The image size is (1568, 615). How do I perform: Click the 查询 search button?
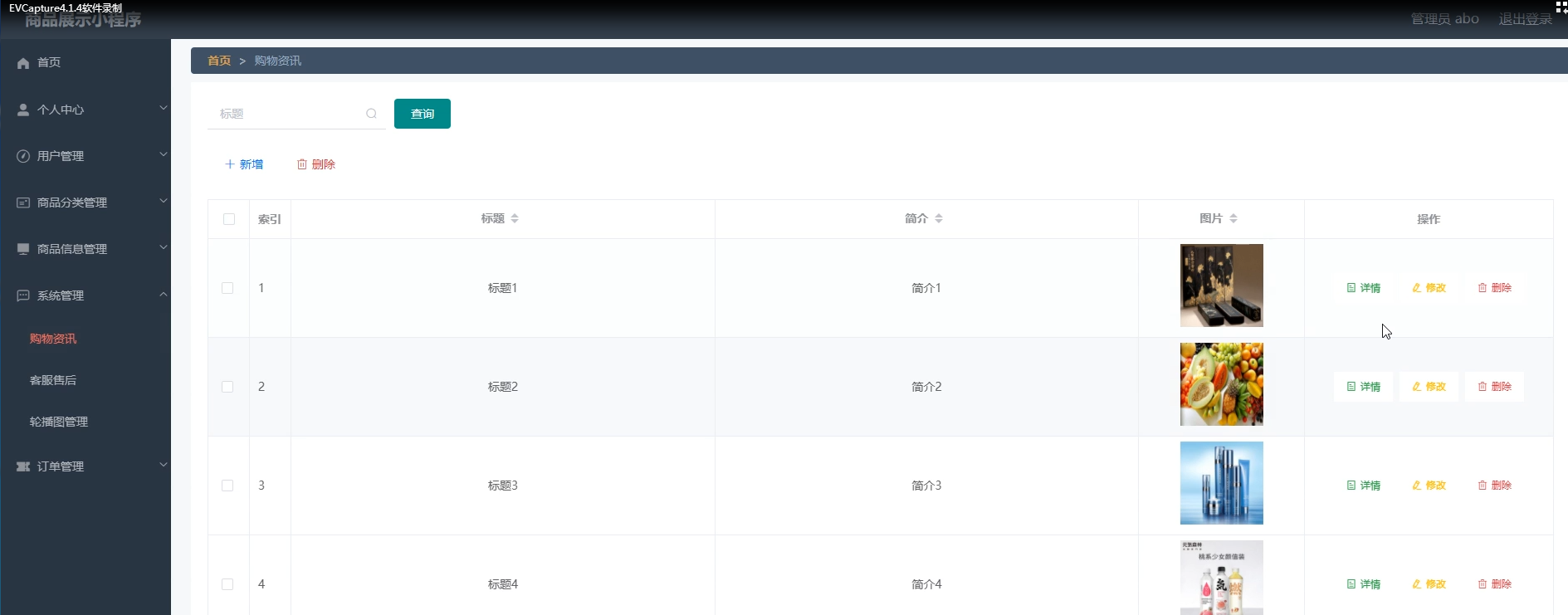(423, 114)
